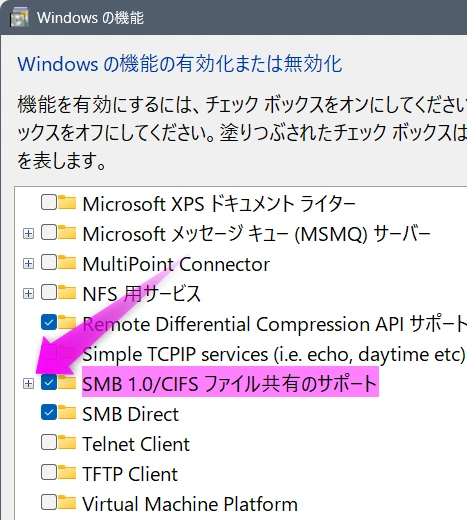This screenshot has height=520, width=467.
Task: Uncheck SMB 1.0/CIFS ファイル共有のサポート checkbox
Action: (x=49, y=383)
